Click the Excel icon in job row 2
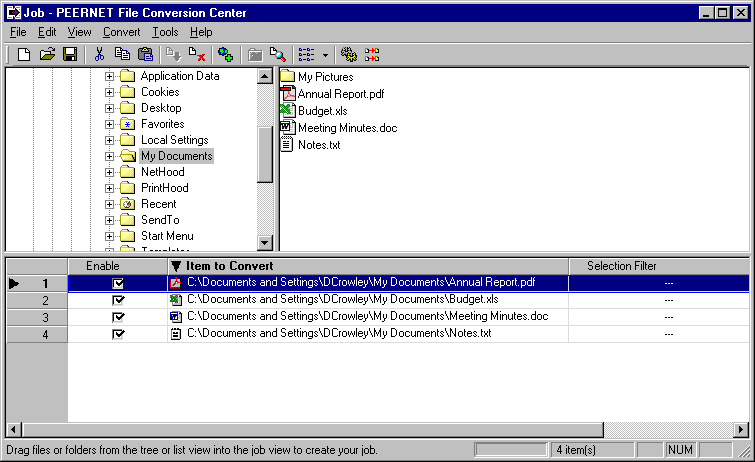This screenshot has height=462, width=755. coord(176,300)
